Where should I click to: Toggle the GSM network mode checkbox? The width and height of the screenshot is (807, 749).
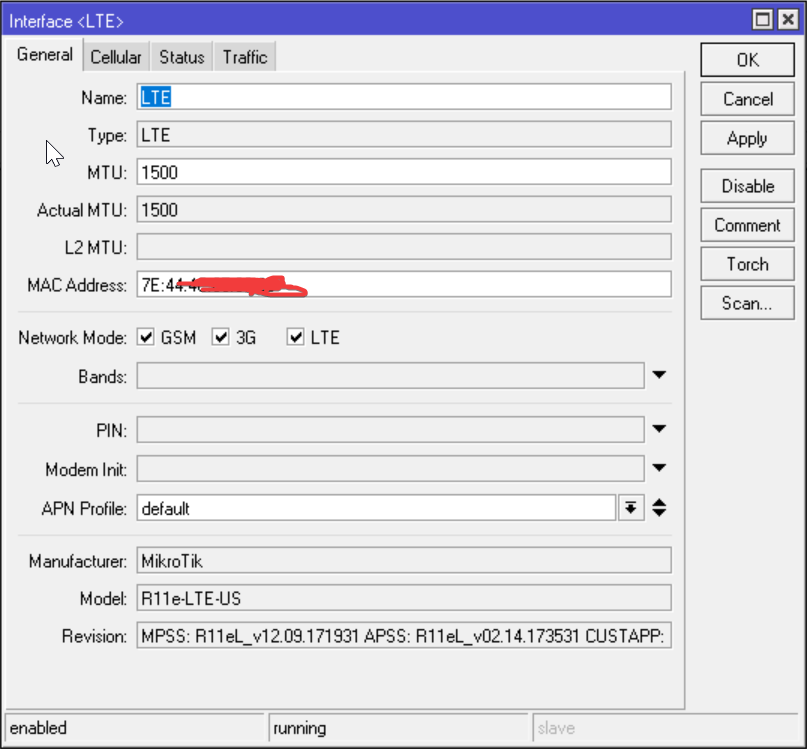coord(146,338)
